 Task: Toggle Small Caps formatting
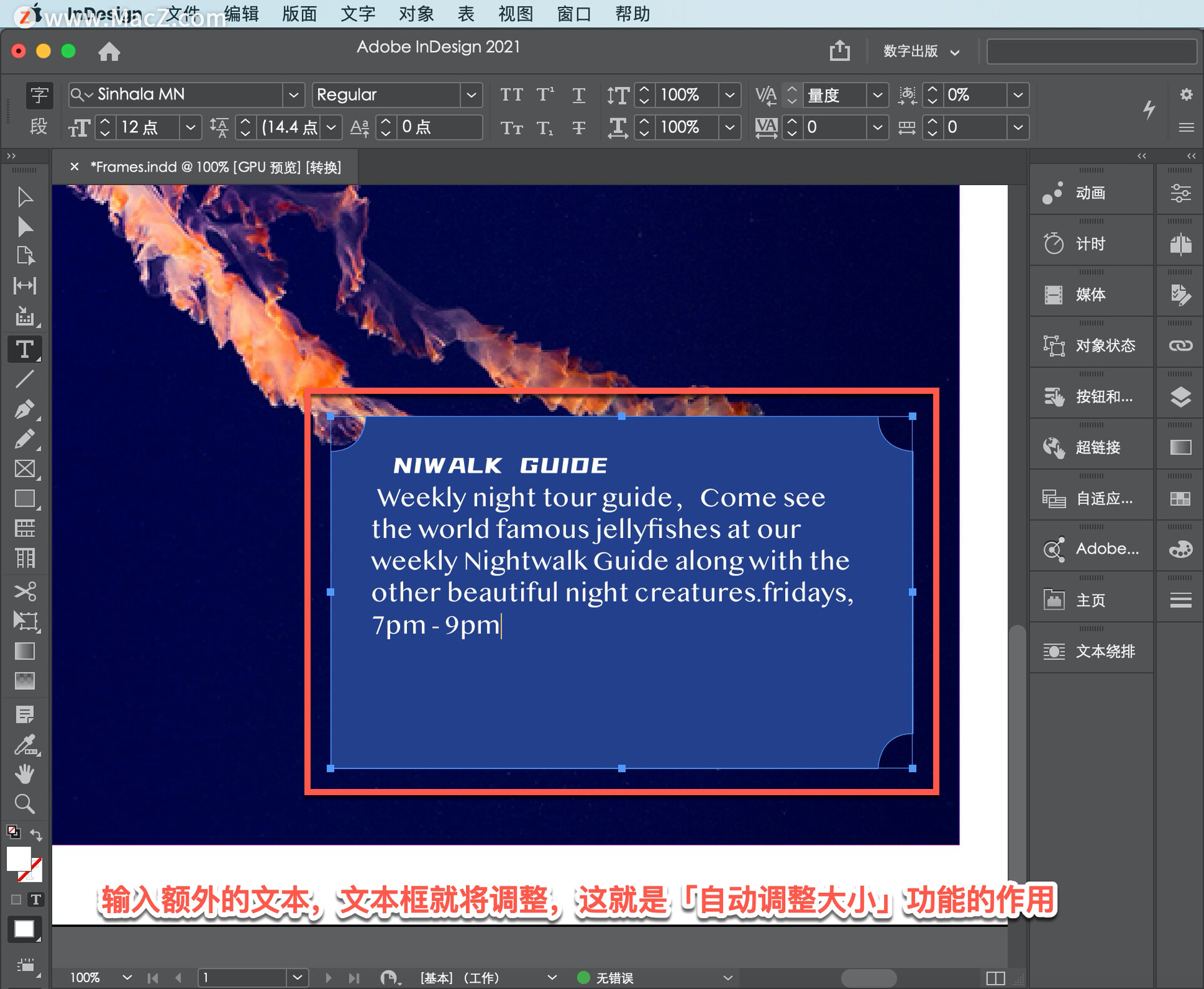click(511, 128)
